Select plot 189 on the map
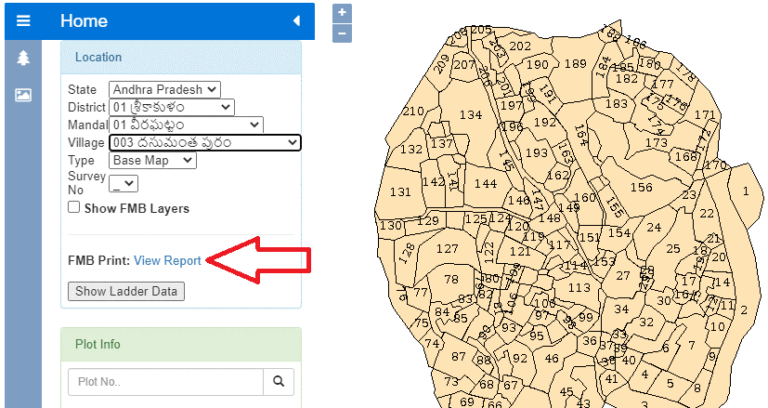 click(x=576, y=64)
